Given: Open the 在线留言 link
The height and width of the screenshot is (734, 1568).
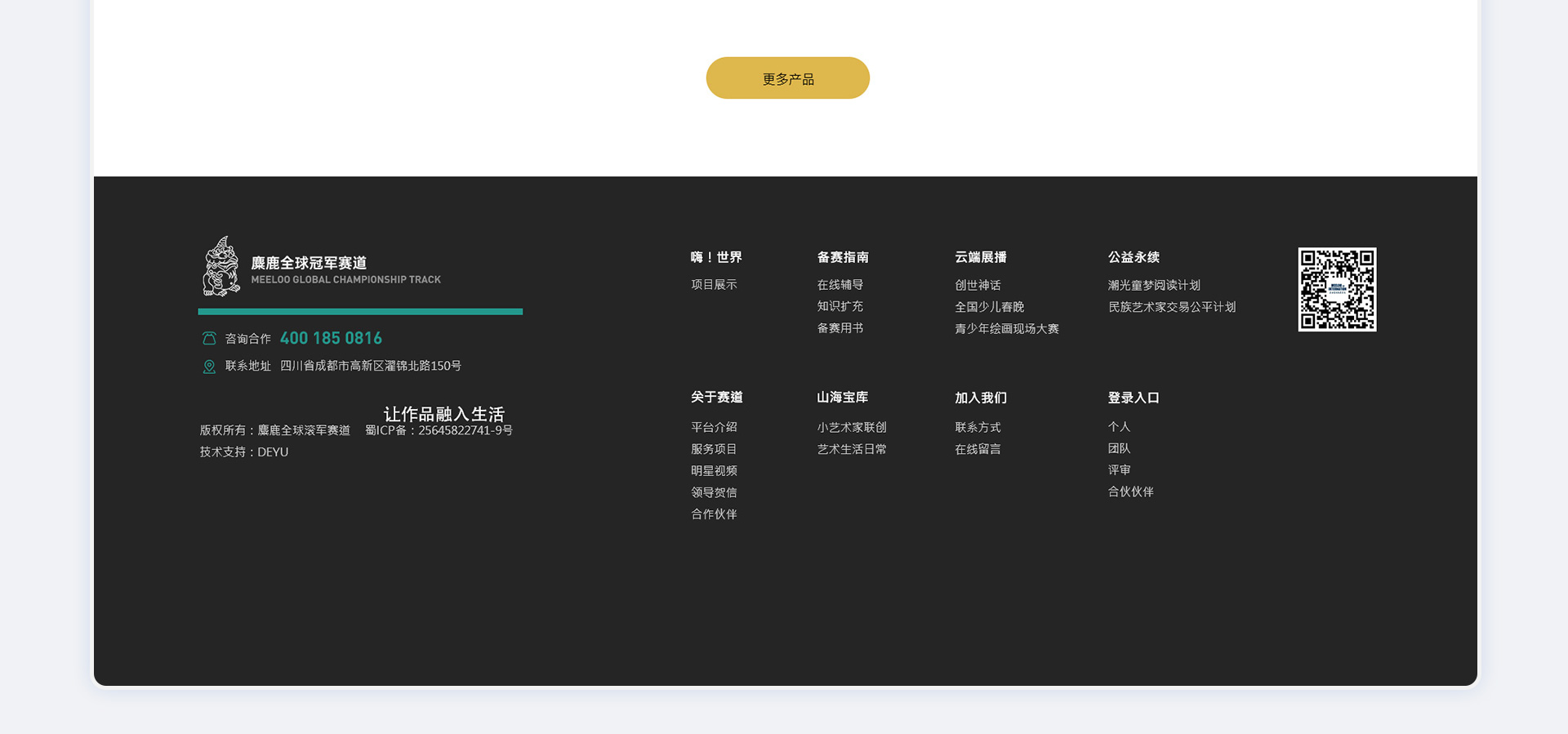Looking at the screenshot, I should point(978,449).
